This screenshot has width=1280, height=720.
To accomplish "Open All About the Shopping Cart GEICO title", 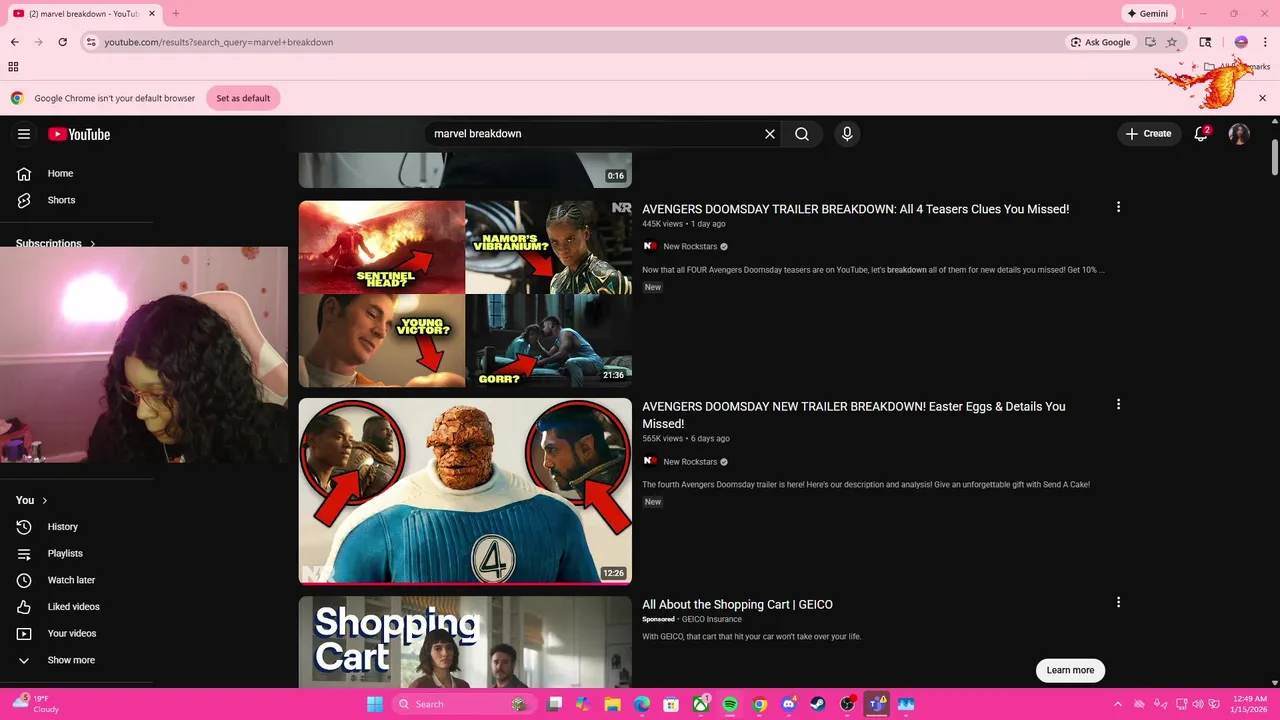I will [737, 604].
